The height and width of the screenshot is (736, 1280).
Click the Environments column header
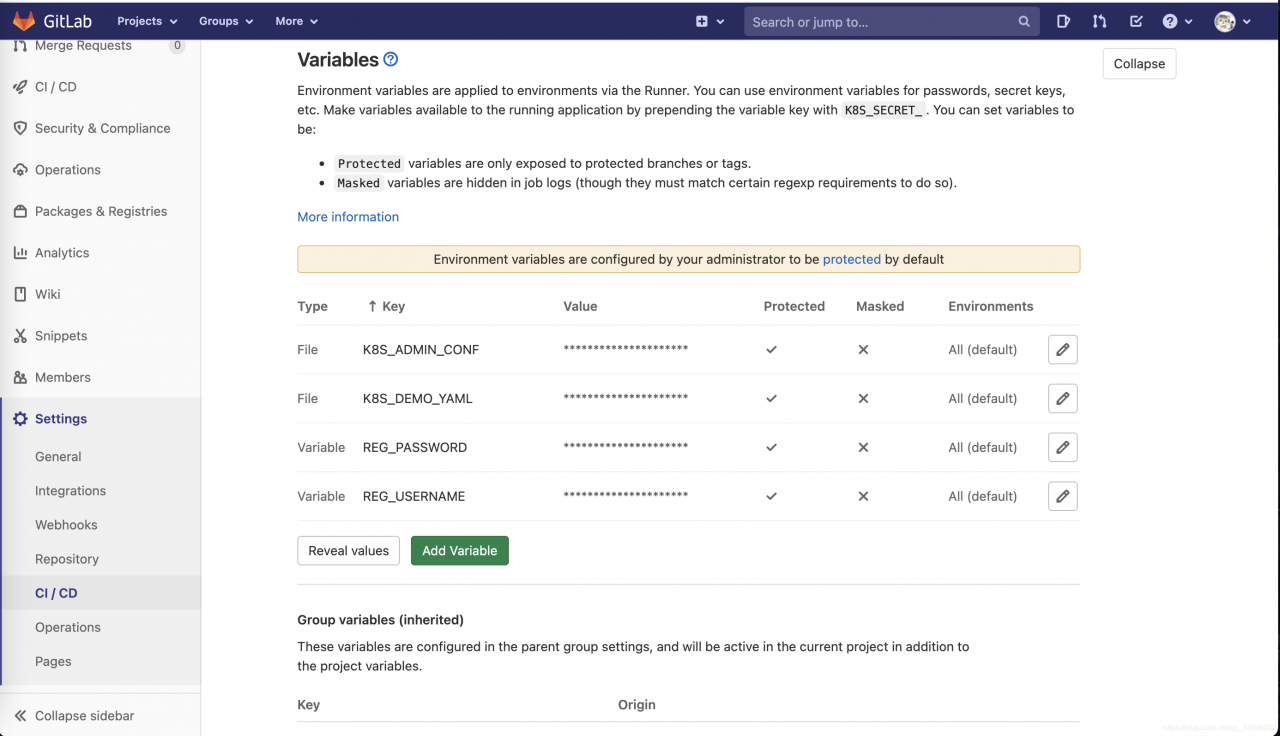[x=991, y=306]
